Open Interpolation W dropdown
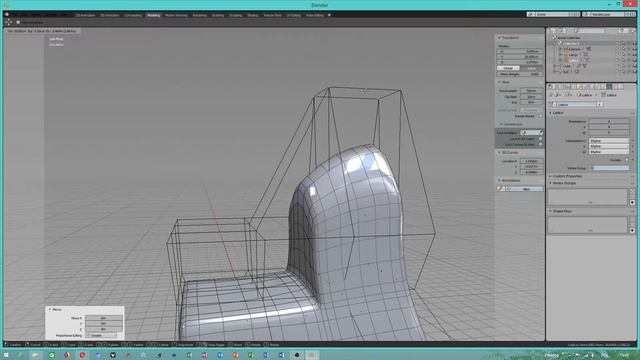This screenshot has height=360, width=640. point(609,151)
